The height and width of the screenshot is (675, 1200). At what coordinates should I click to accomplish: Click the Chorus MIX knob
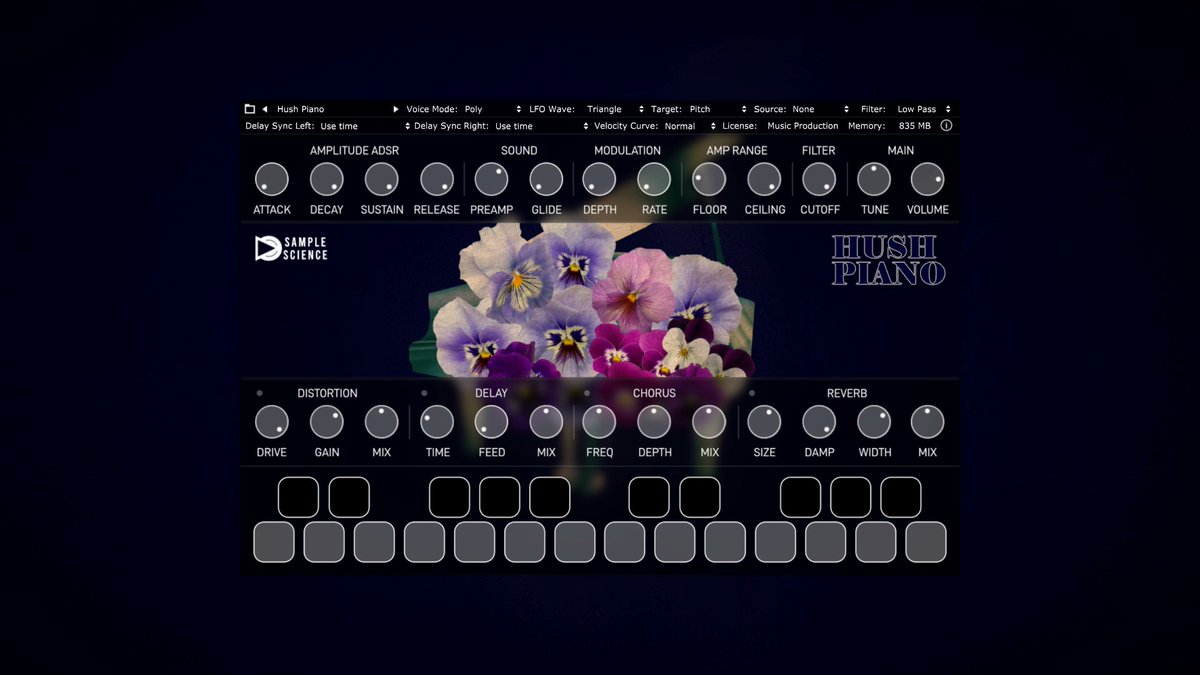(x=709, y=422)
